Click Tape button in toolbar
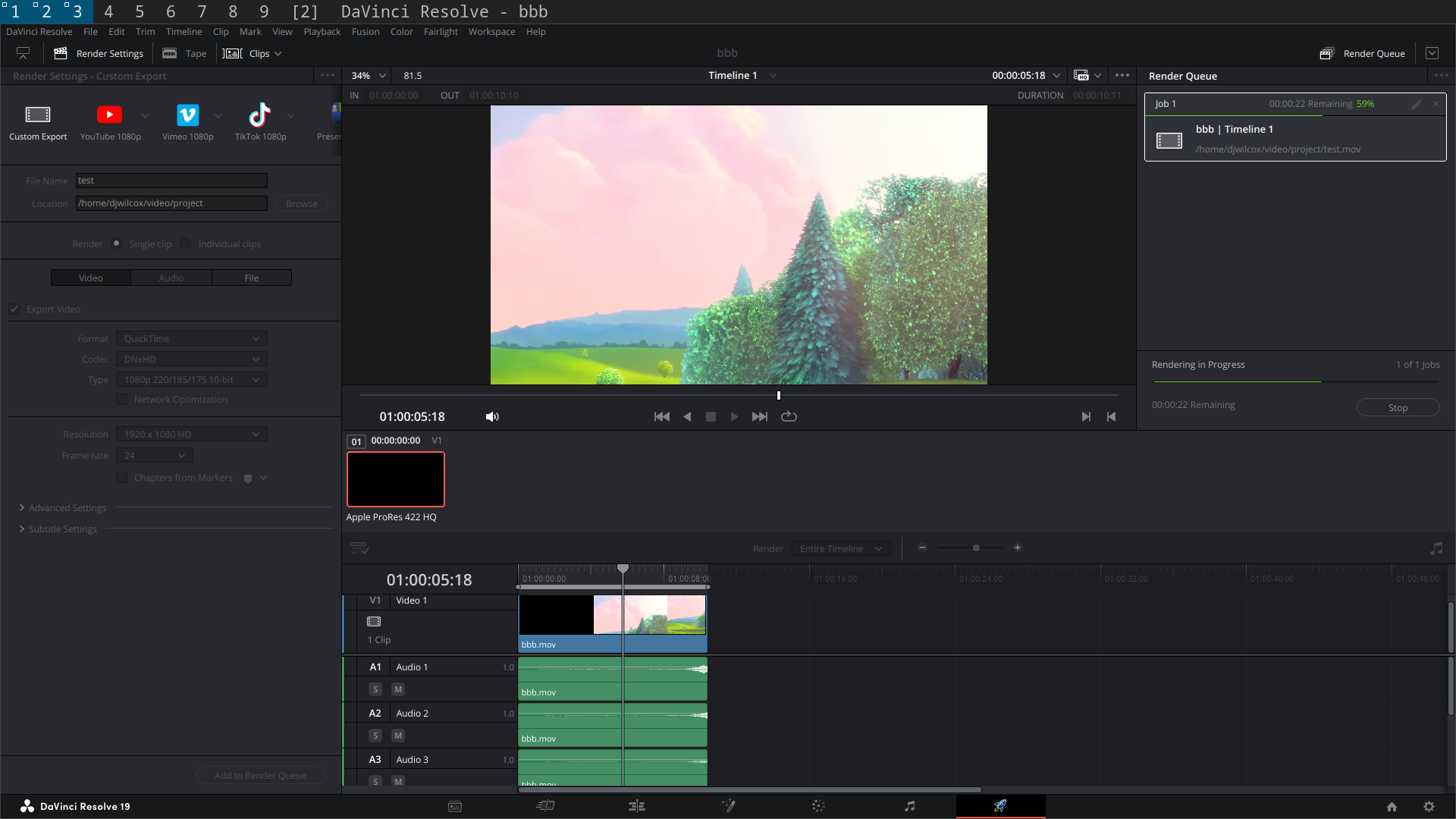The height and width of the screenshot is (819, 1456). 184,54
